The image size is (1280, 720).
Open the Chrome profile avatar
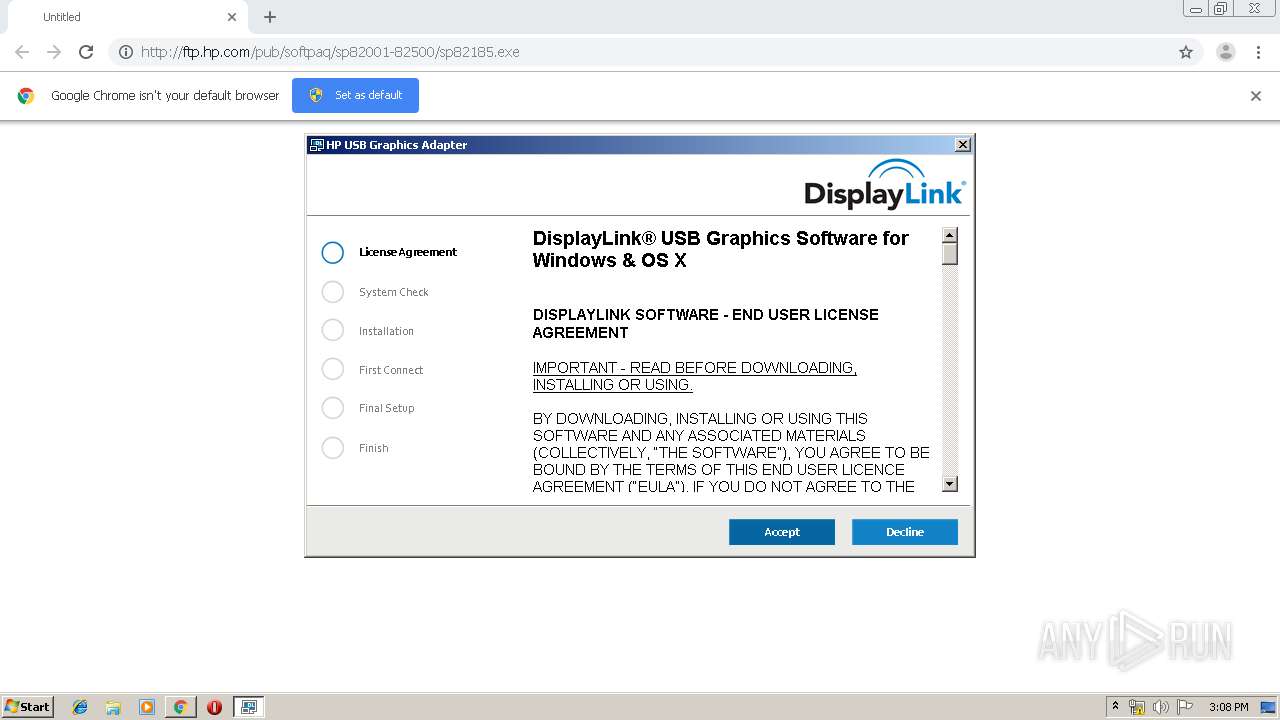1226,52
